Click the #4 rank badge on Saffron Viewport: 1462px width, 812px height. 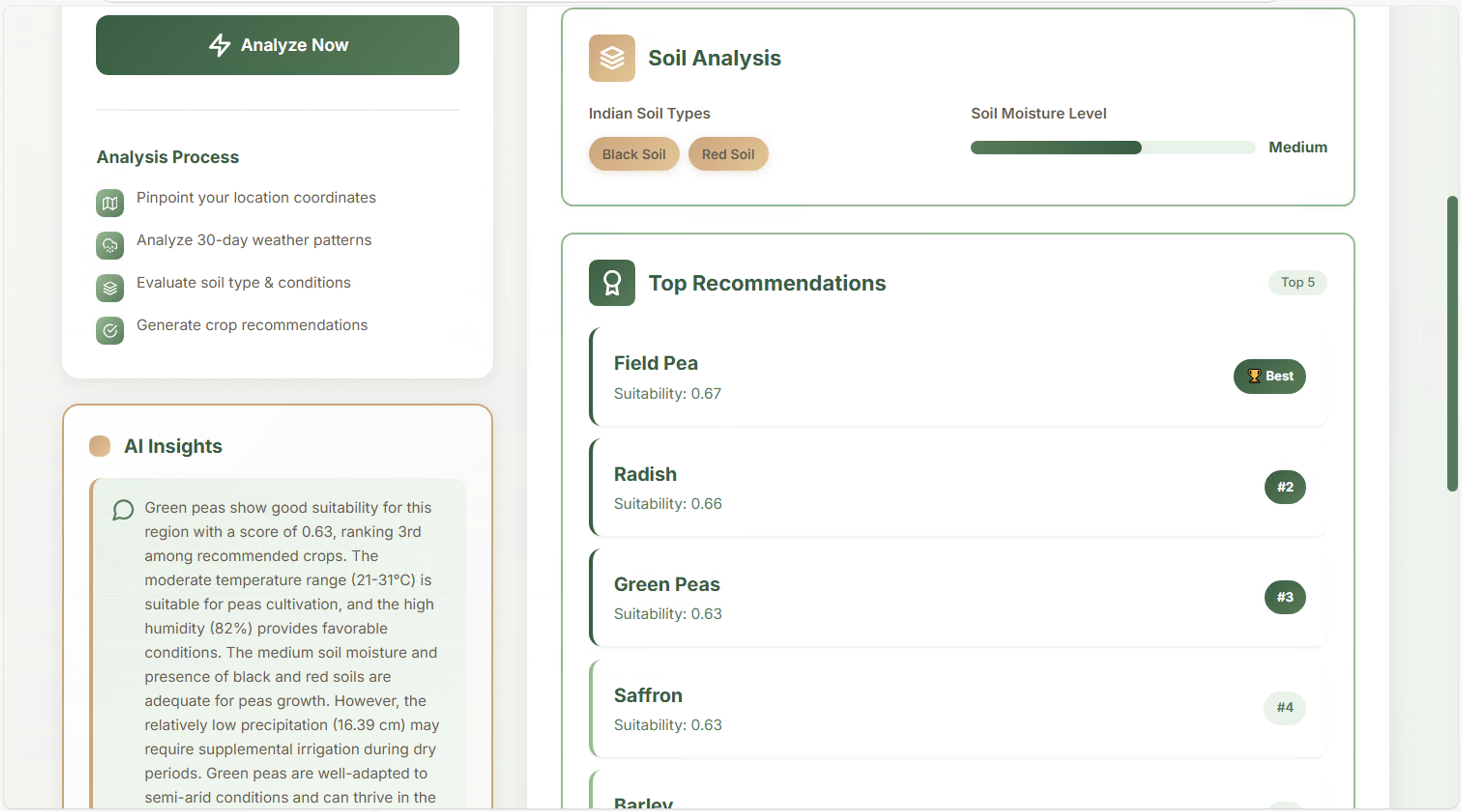pyautogui.click(x=1285, y=708)
